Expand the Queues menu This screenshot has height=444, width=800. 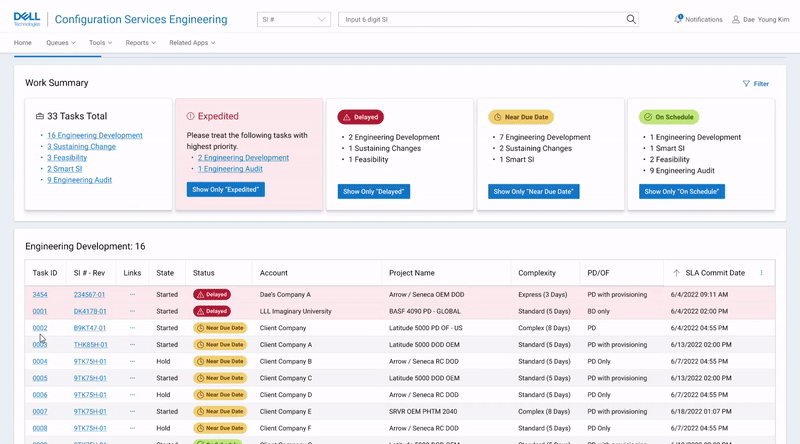point(60,43)
